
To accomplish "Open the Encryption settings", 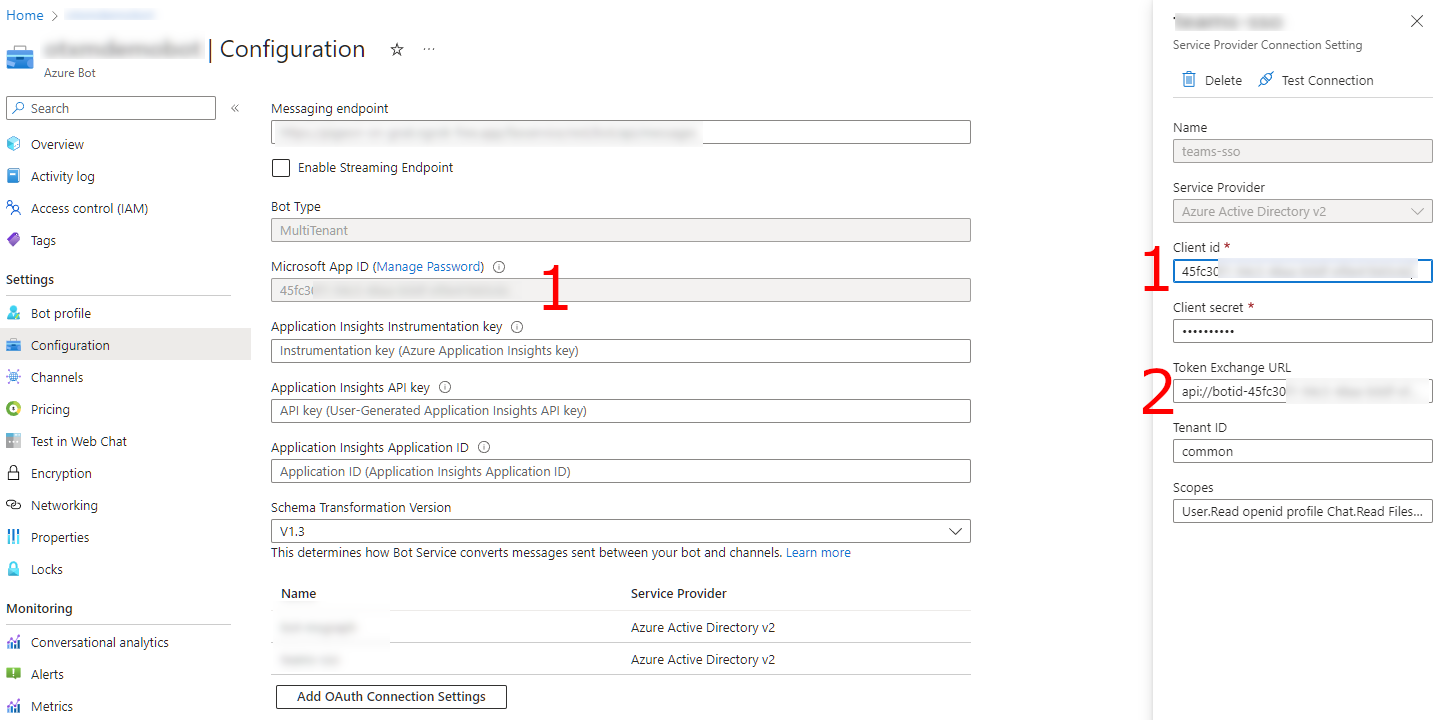I will [x=62, y=472].
